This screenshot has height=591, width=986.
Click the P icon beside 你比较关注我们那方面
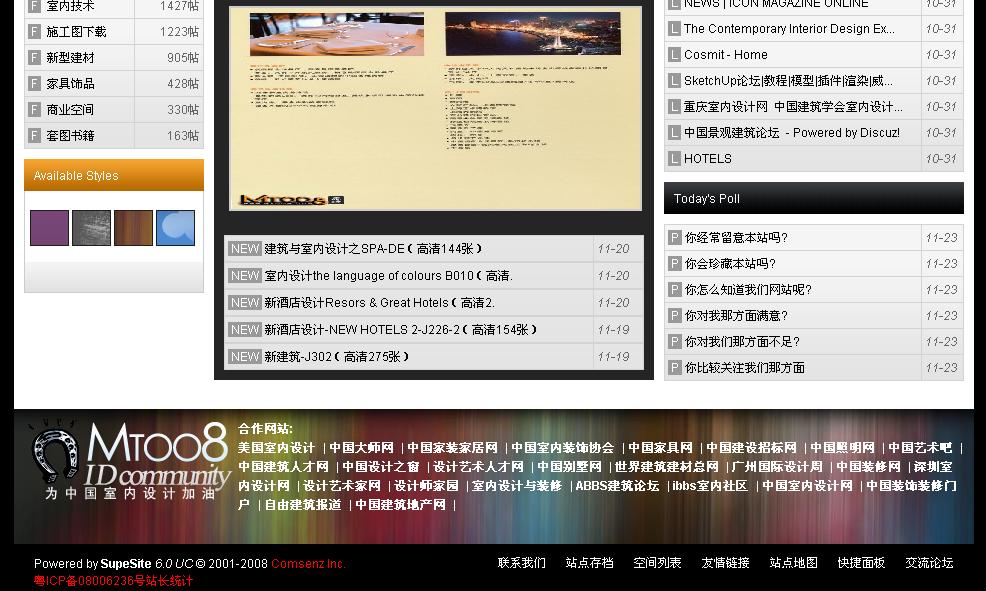pyautogui.click(x=675, y=367)
